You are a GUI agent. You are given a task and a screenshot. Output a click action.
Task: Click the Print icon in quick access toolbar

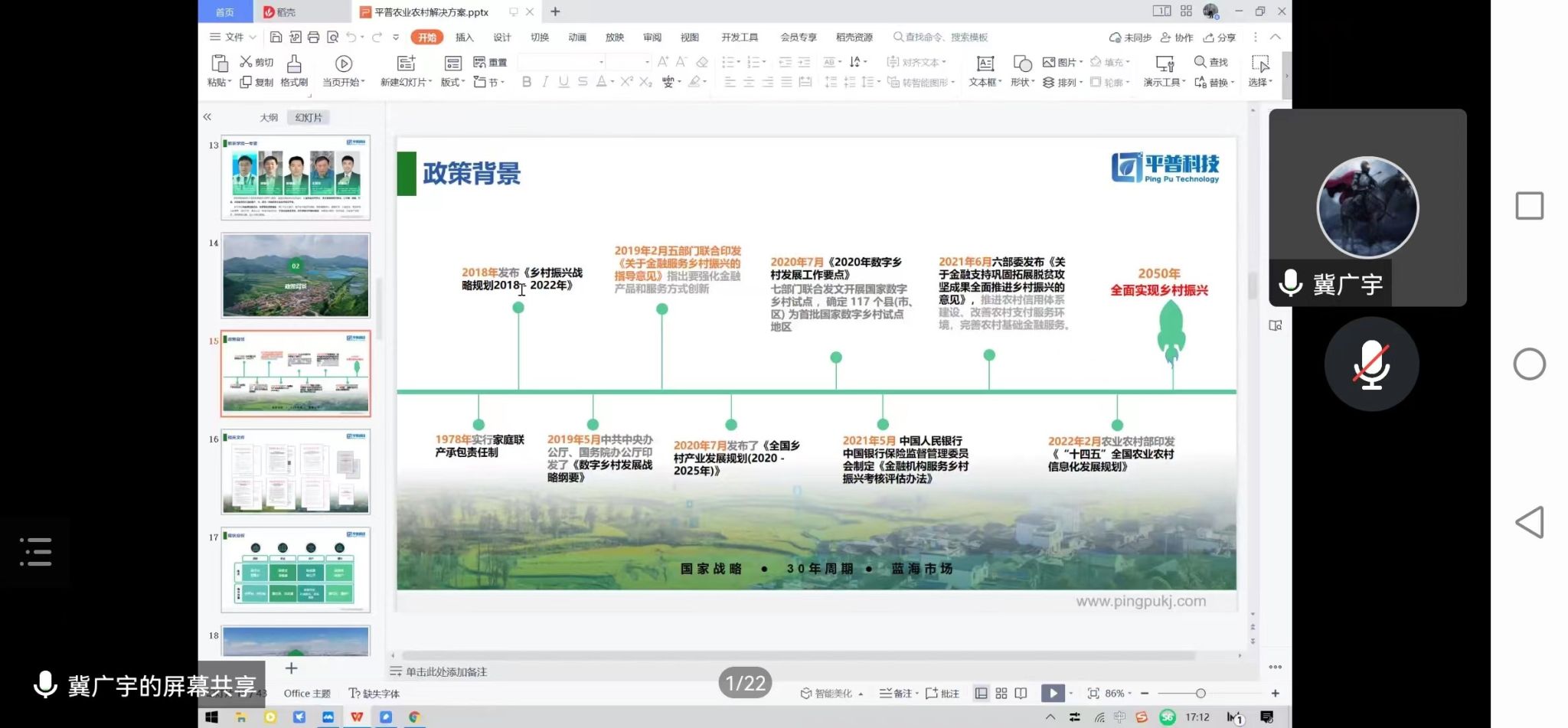pos(313,38)
